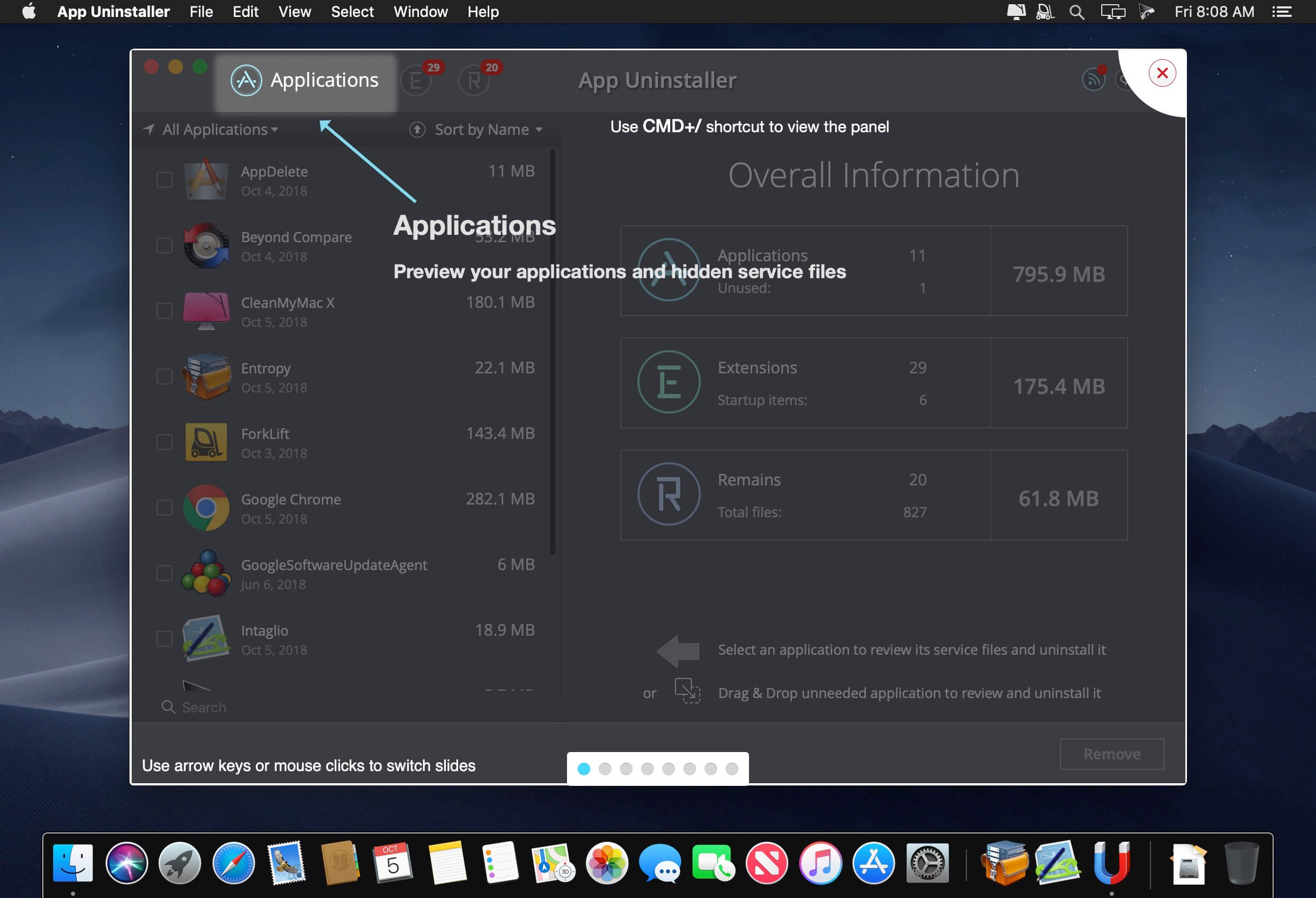Open the Applications summary card icon
This screenshot has width=1316, height=898.
(x=669, y=270)
